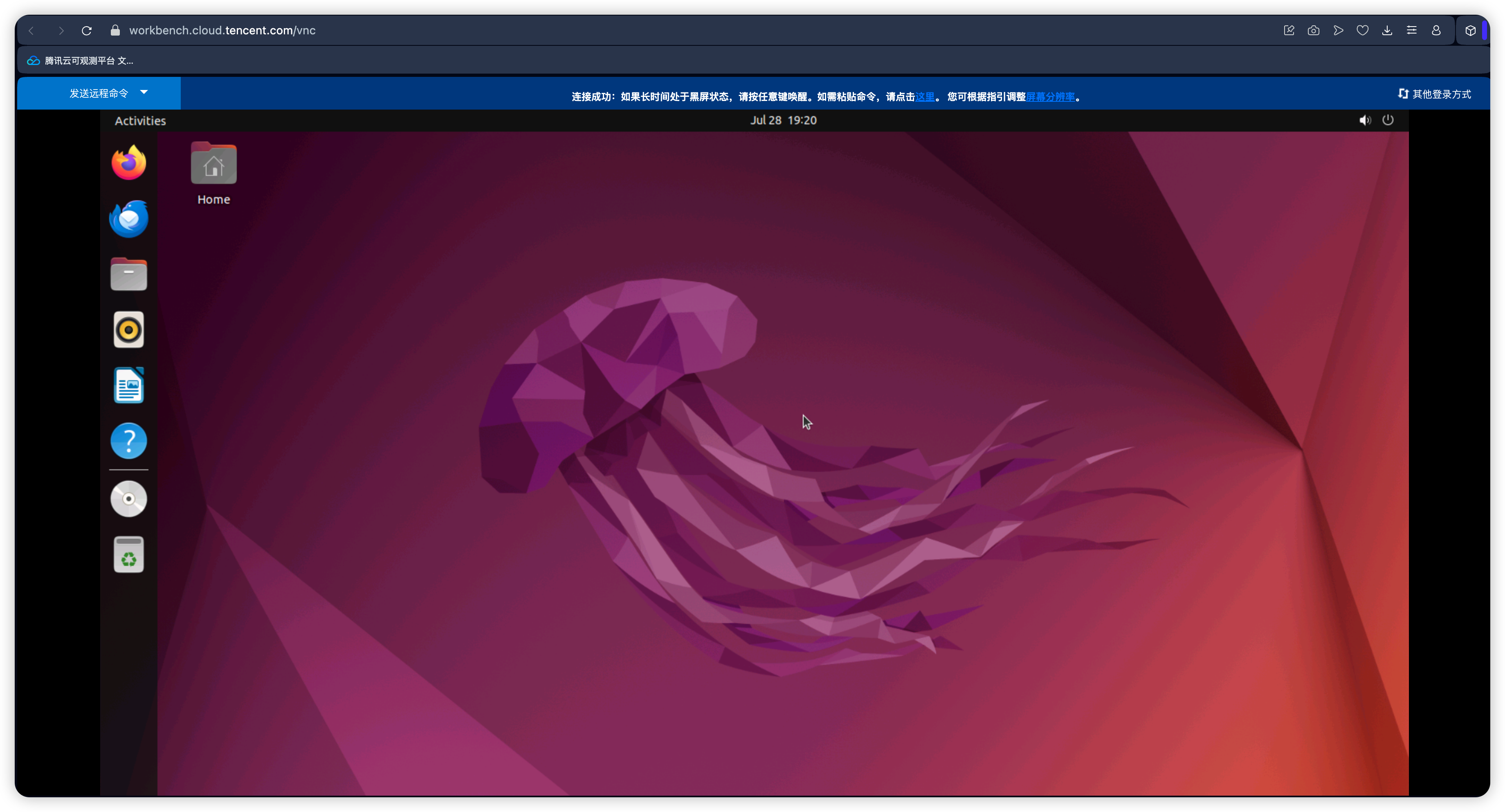Click the browser play arrow icon

(1338, 30)
